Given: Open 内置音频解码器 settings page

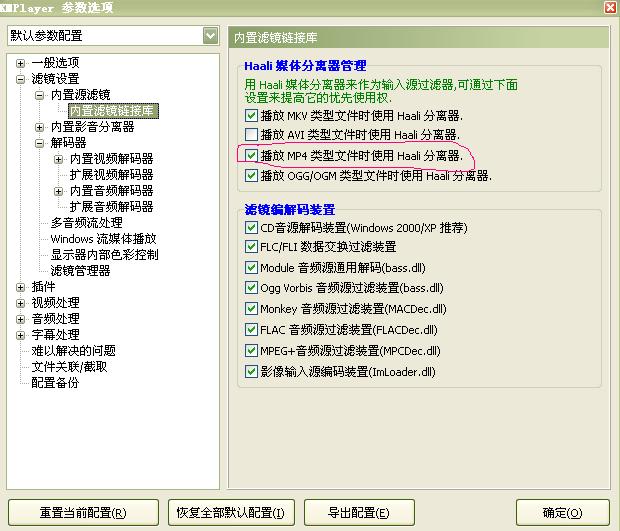Looking at the screenshot, I should [112, 191].
